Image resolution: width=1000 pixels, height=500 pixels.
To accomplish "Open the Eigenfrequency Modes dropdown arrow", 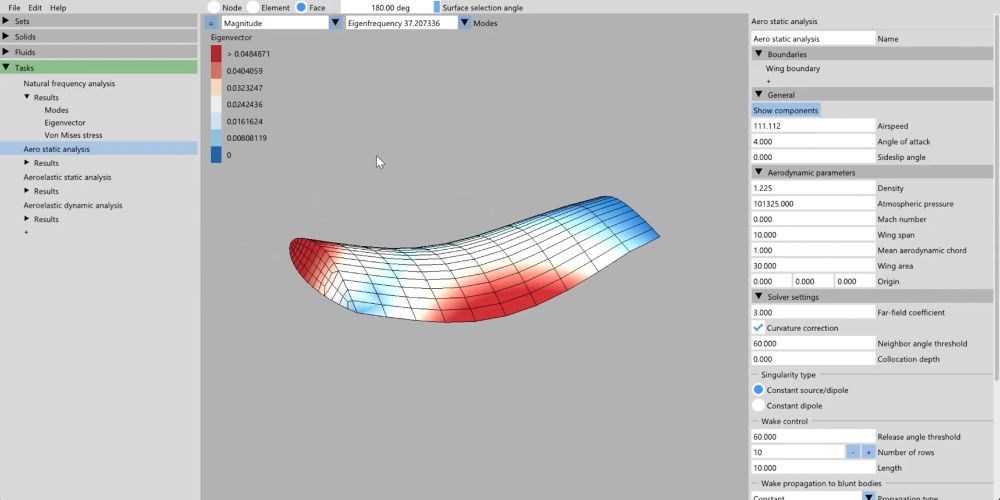I will (x=464, y=23).
